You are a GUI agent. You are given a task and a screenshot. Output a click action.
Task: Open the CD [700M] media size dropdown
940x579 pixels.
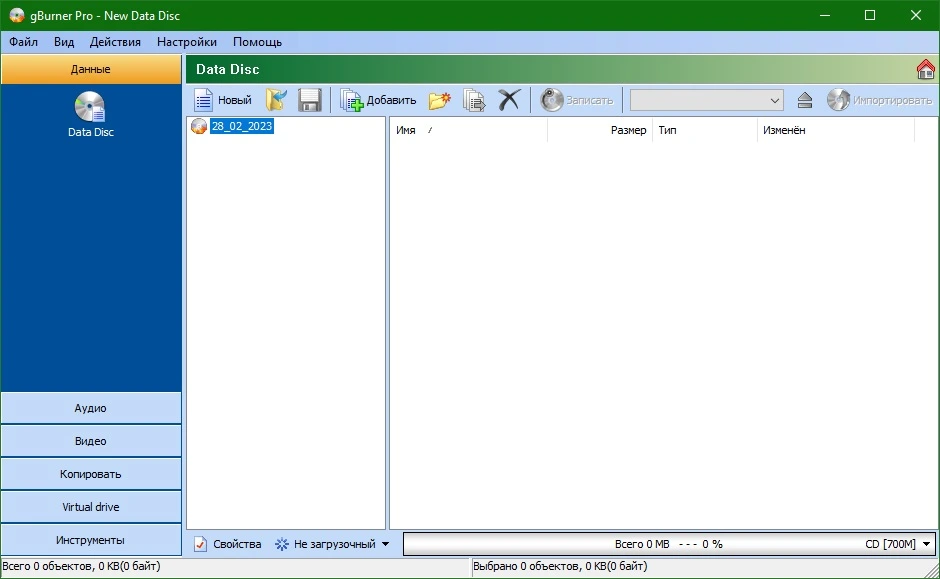(x=898, y=544)
